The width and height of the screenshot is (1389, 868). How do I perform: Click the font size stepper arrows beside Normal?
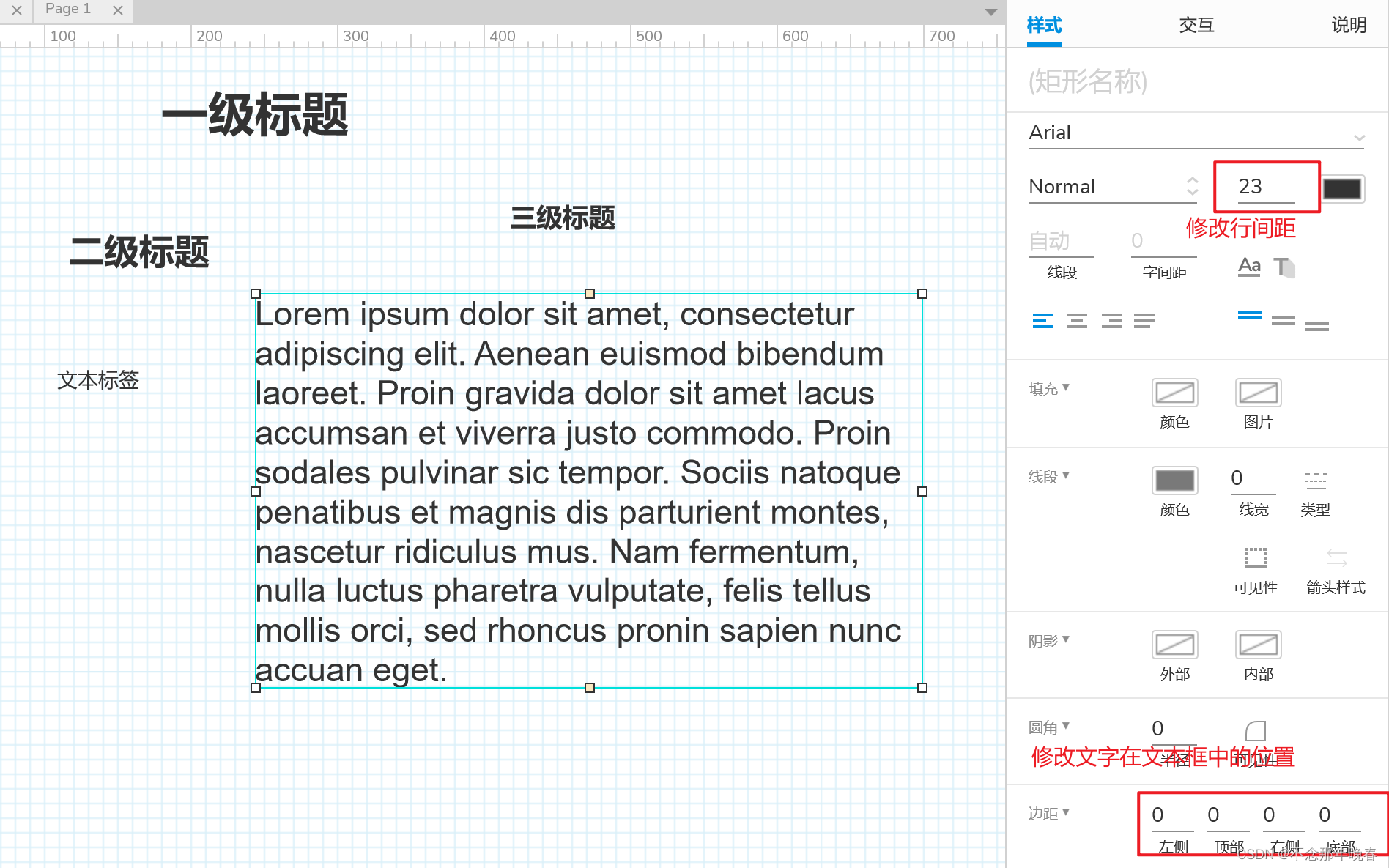1192,186
